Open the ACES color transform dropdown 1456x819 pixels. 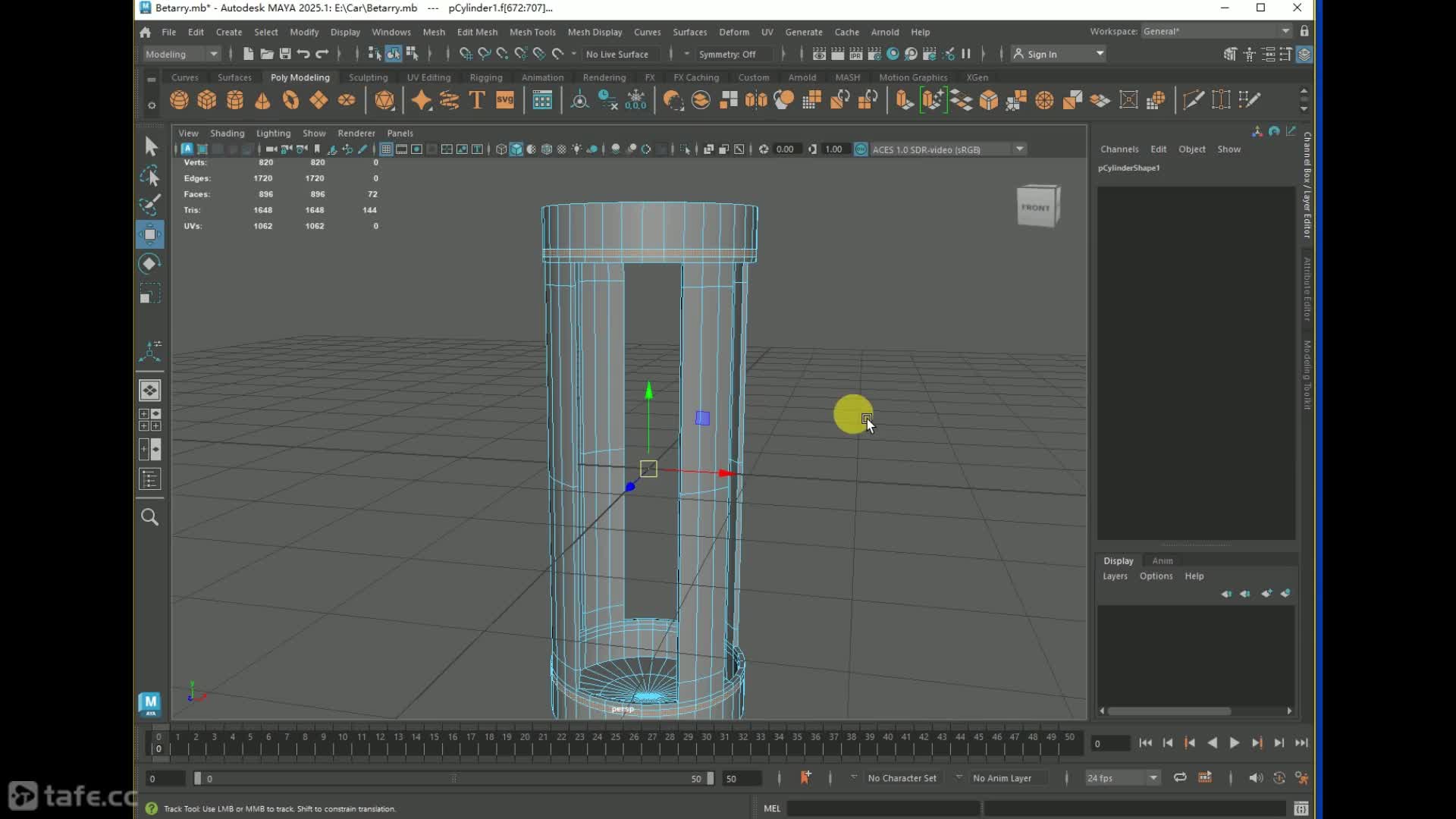pos(1020,149)
